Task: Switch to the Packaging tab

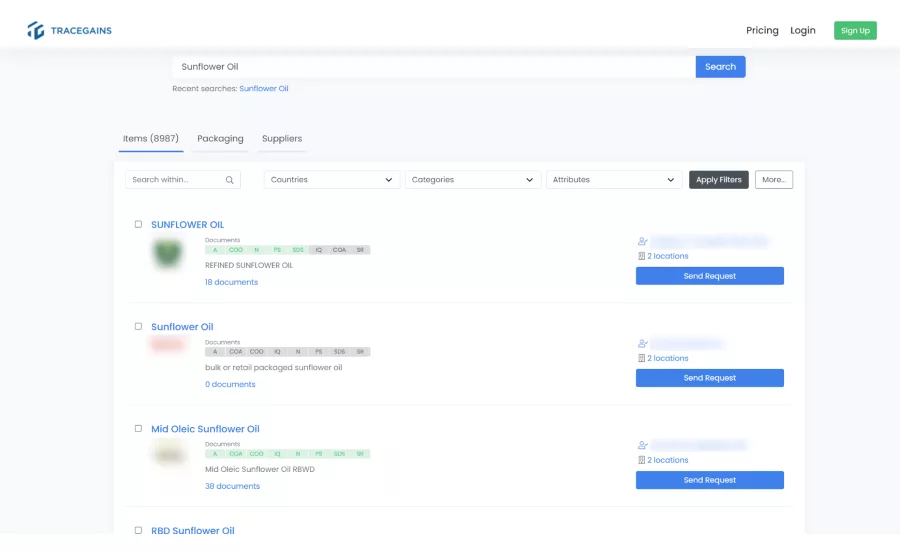Action: pos(220,139)
